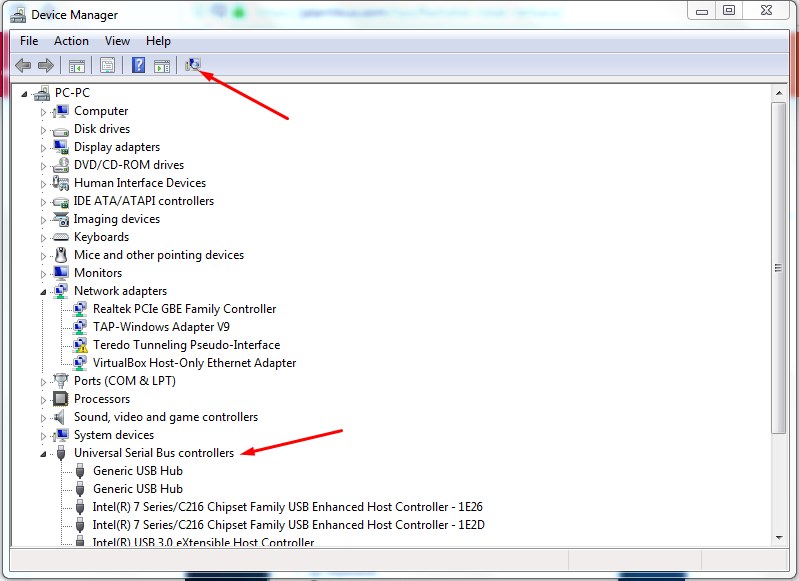
Task: Click the Properties toolbar icon
Action: point(108,65)
